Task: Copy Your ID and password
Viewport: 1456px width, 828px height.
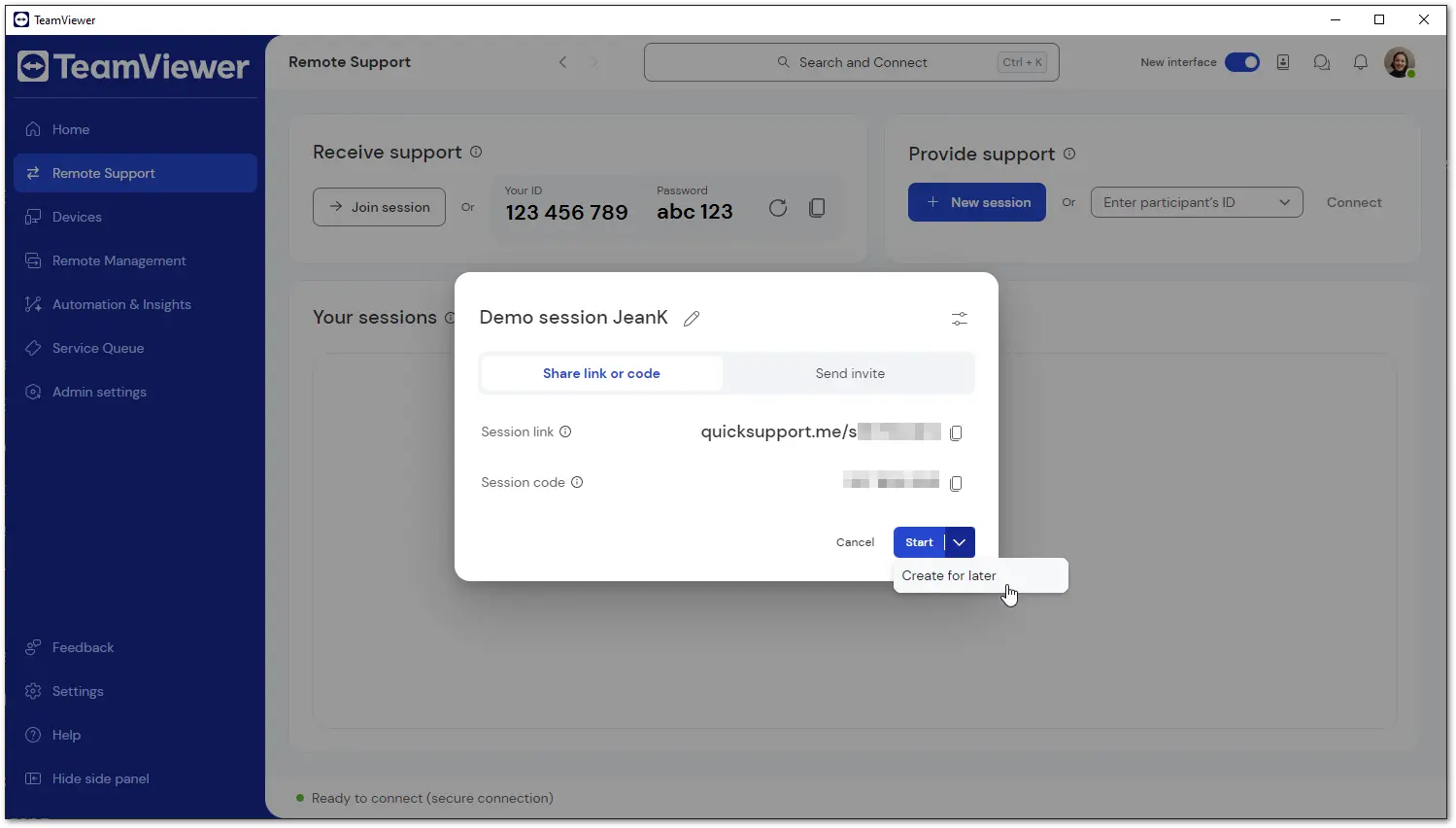Action: pyautogui.click(x=817, y=208)
